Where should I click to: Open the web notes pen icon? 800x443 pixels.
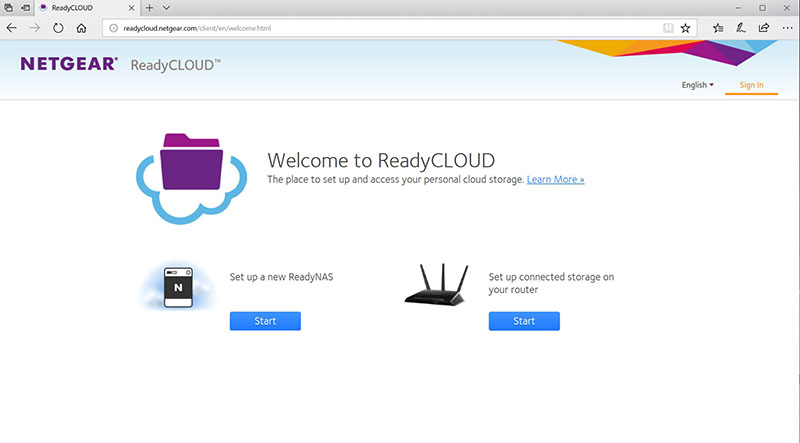tap(741, 28)
